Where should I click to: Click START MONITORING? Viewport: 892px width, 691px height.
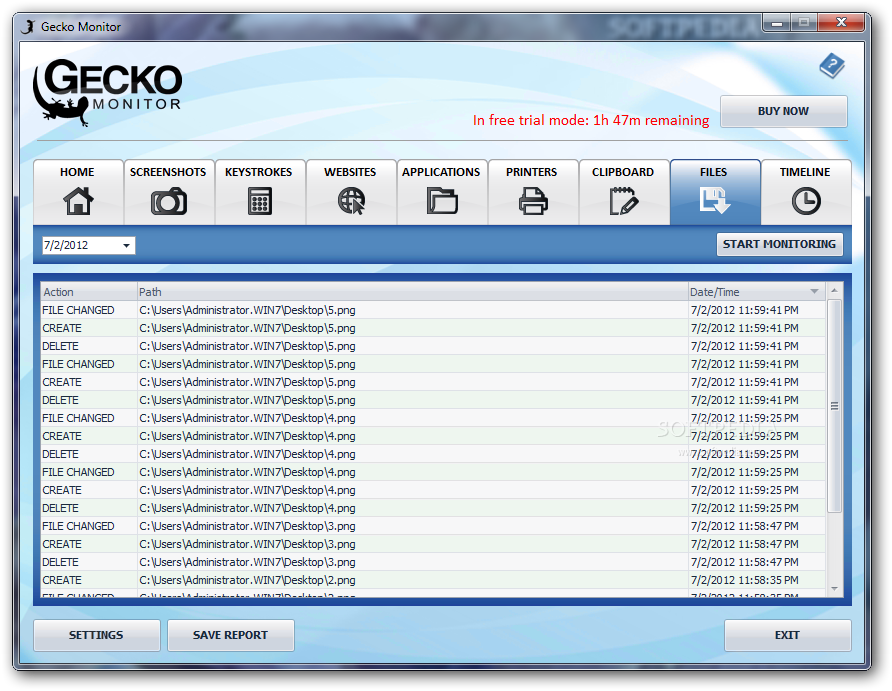(x=779, y=244)
